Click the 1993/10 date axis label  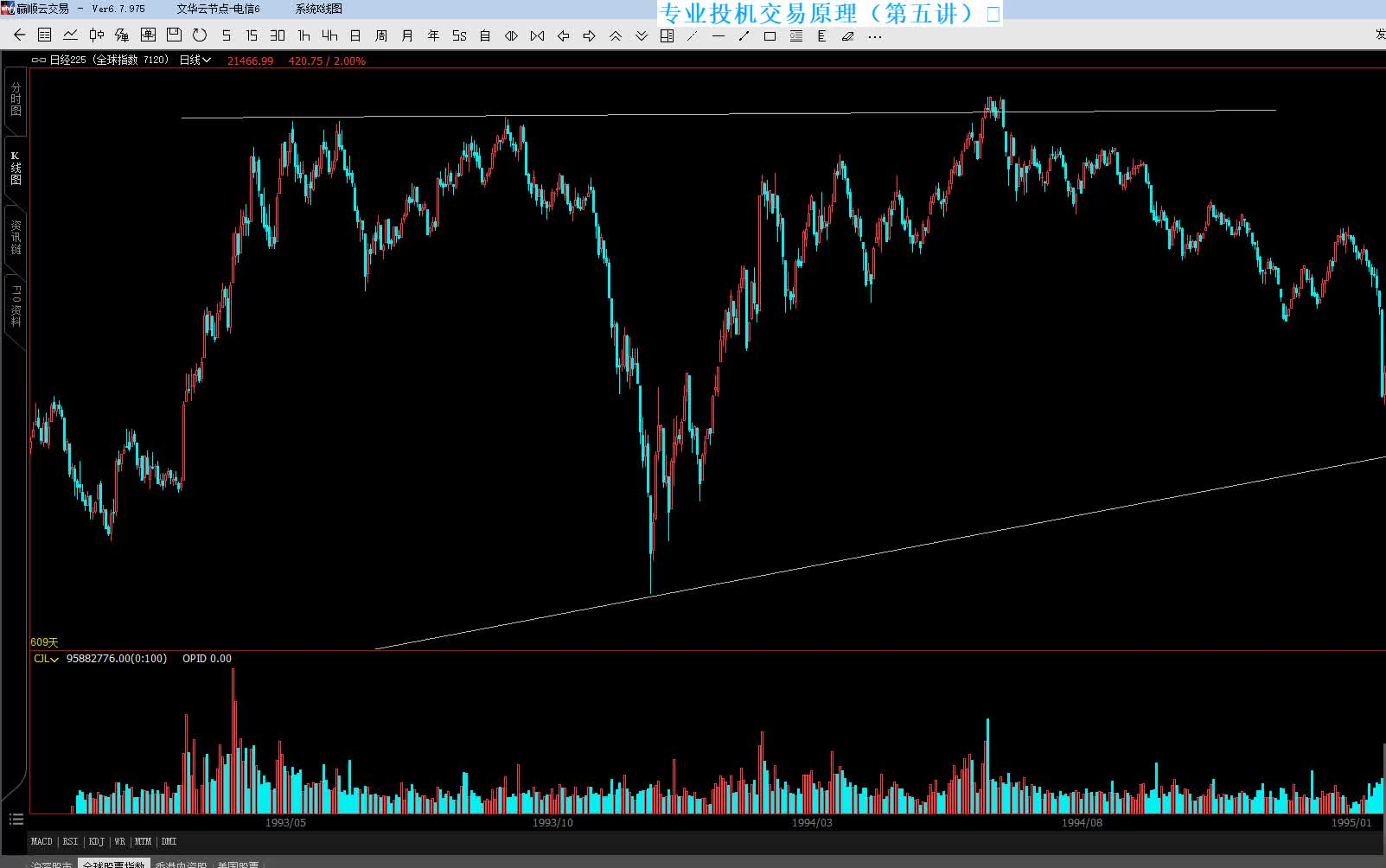tap(552, 822)
